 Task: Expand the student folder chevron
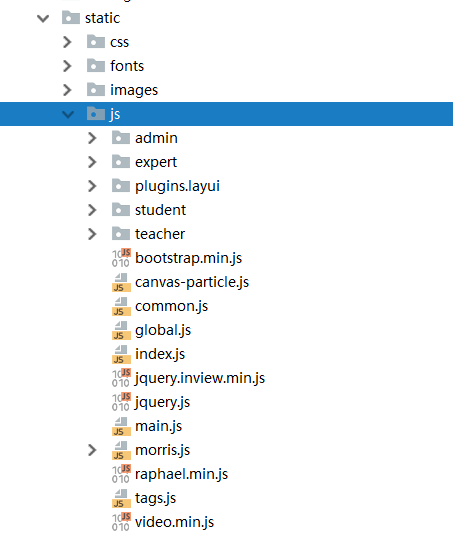click(92, 210)
